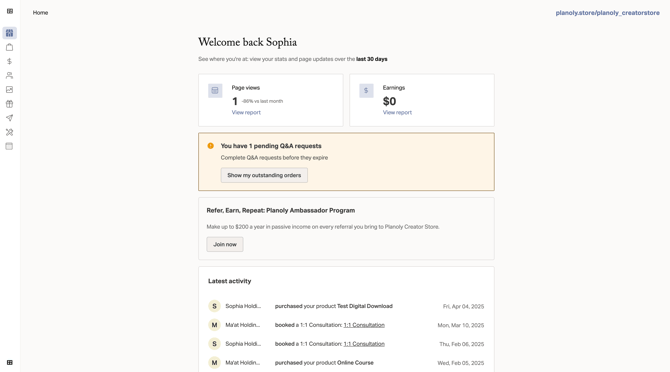Open the Home dashboard sidebar icon
This screenshot has width=670, height=372.
[x=9, y=33]
